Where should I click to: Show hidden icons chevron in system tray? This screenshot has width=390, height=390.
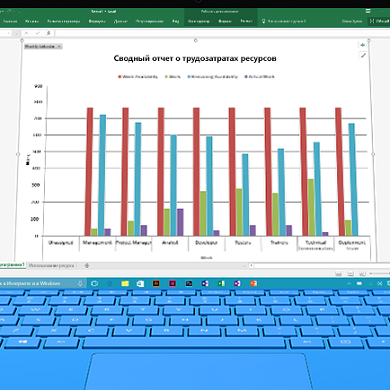(x=349, y=284)
